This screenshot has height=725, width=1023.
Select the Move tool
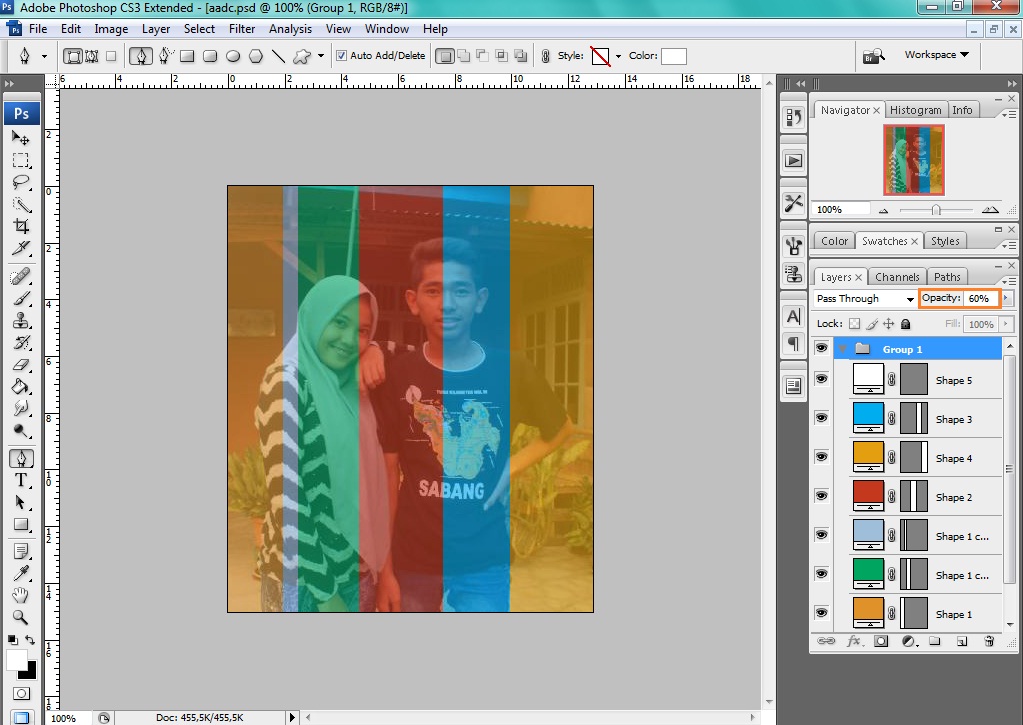(22, 139)
